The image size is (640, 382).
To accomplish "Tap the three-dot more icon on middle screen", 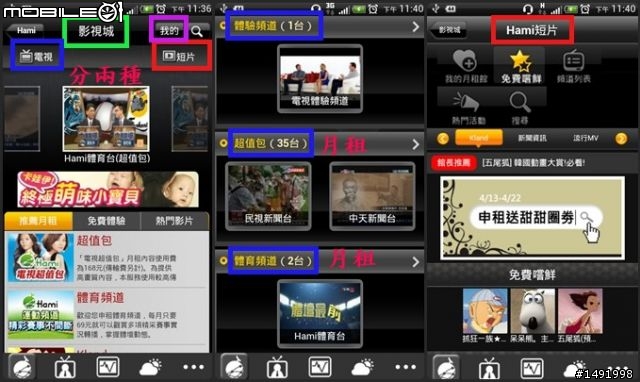I will tap(406, 367).
